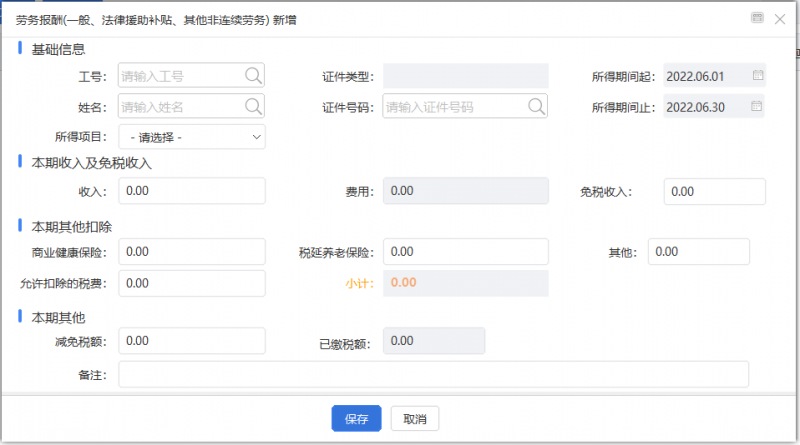Click the 商业健康保险 amount field

pos(192,252)
